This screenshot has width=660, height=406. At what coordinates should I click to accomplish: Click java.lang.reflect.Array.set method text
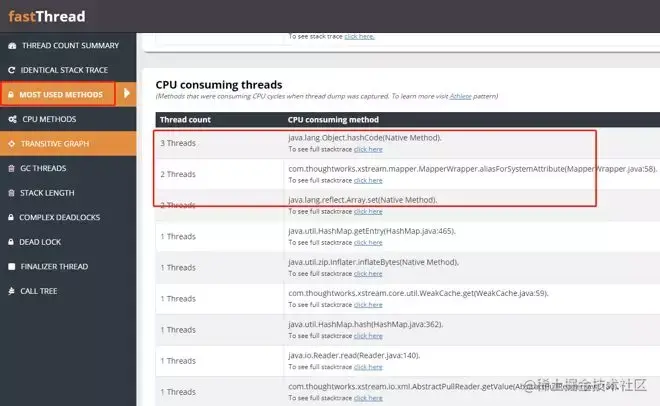(x=362, y=200)
